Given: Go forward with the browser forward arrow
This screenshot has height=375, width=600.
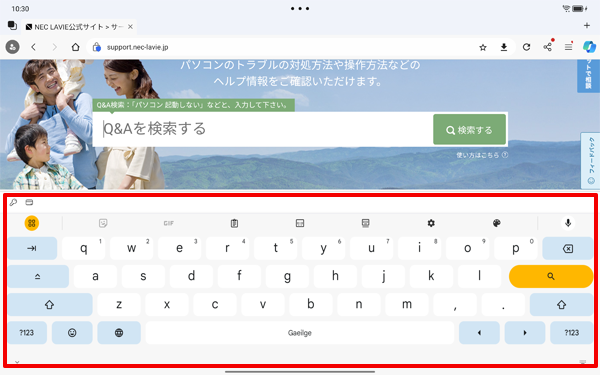Looking at the screenshot, I should (54, 47).
